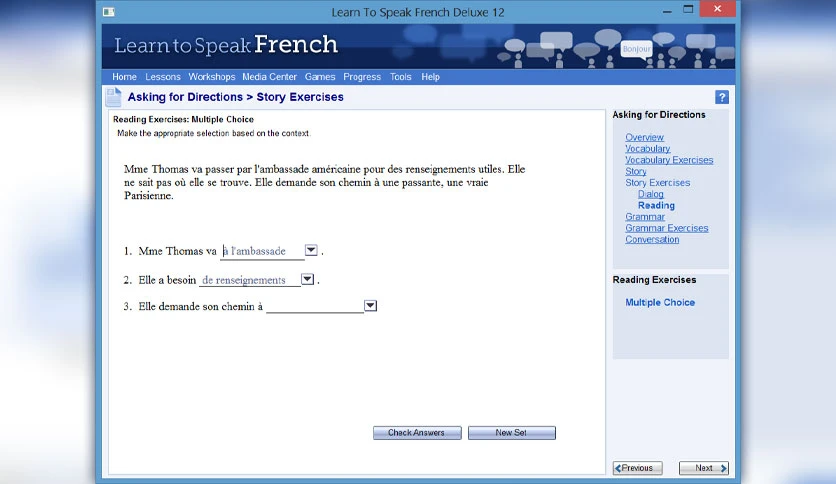Click the 'Asking for Directions > Story Exercises' heading

tap(236, 97)
